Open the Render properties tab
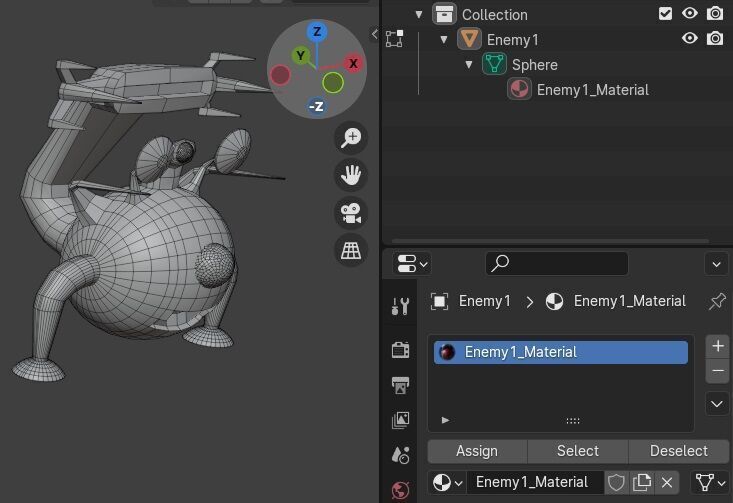 point(401,349)
